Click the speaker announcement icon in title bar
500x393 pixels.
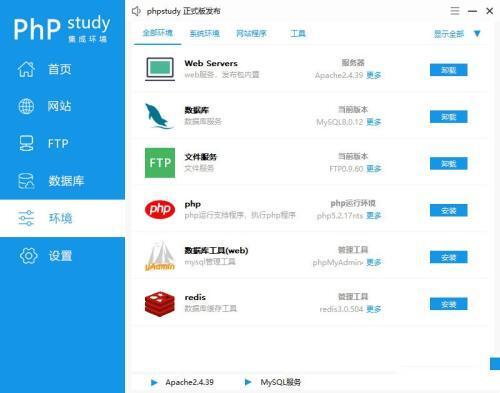pyautogui.click(x=136, y=11)
